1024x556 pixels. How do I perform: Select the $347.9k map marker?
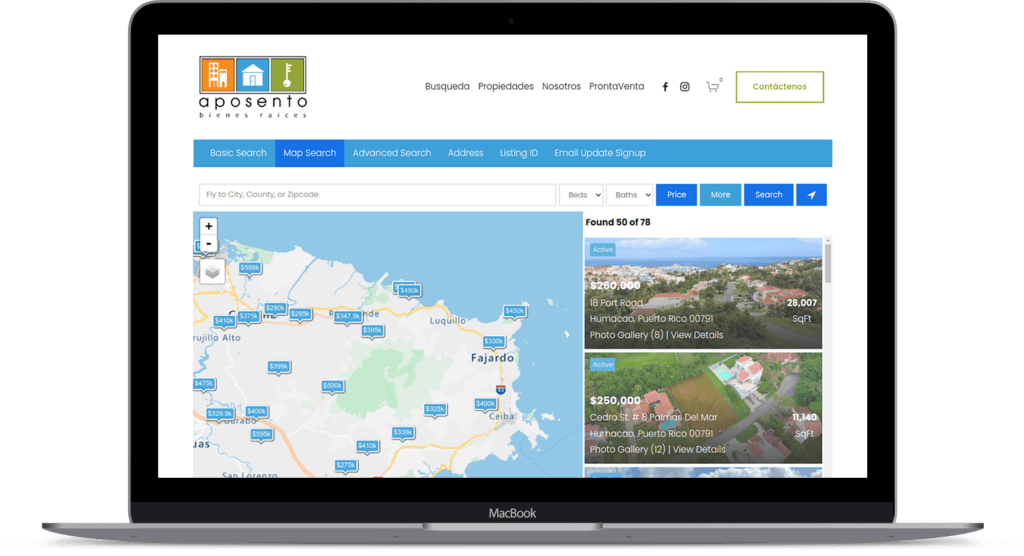(348, 316)
